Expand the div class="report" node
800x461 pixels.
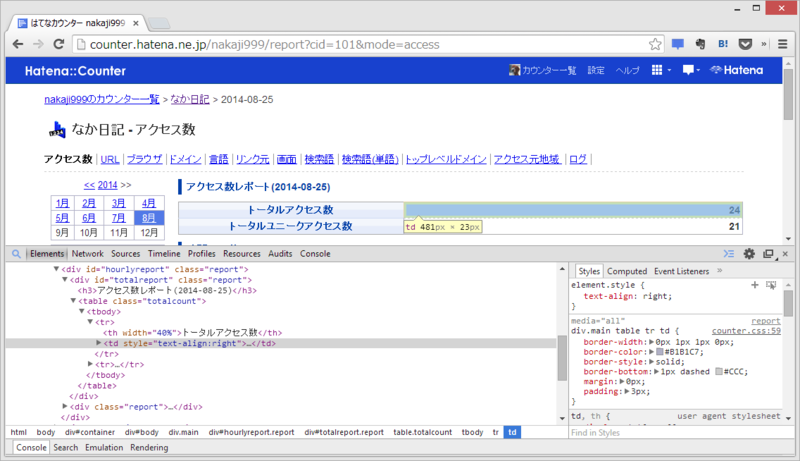point(65,406)
